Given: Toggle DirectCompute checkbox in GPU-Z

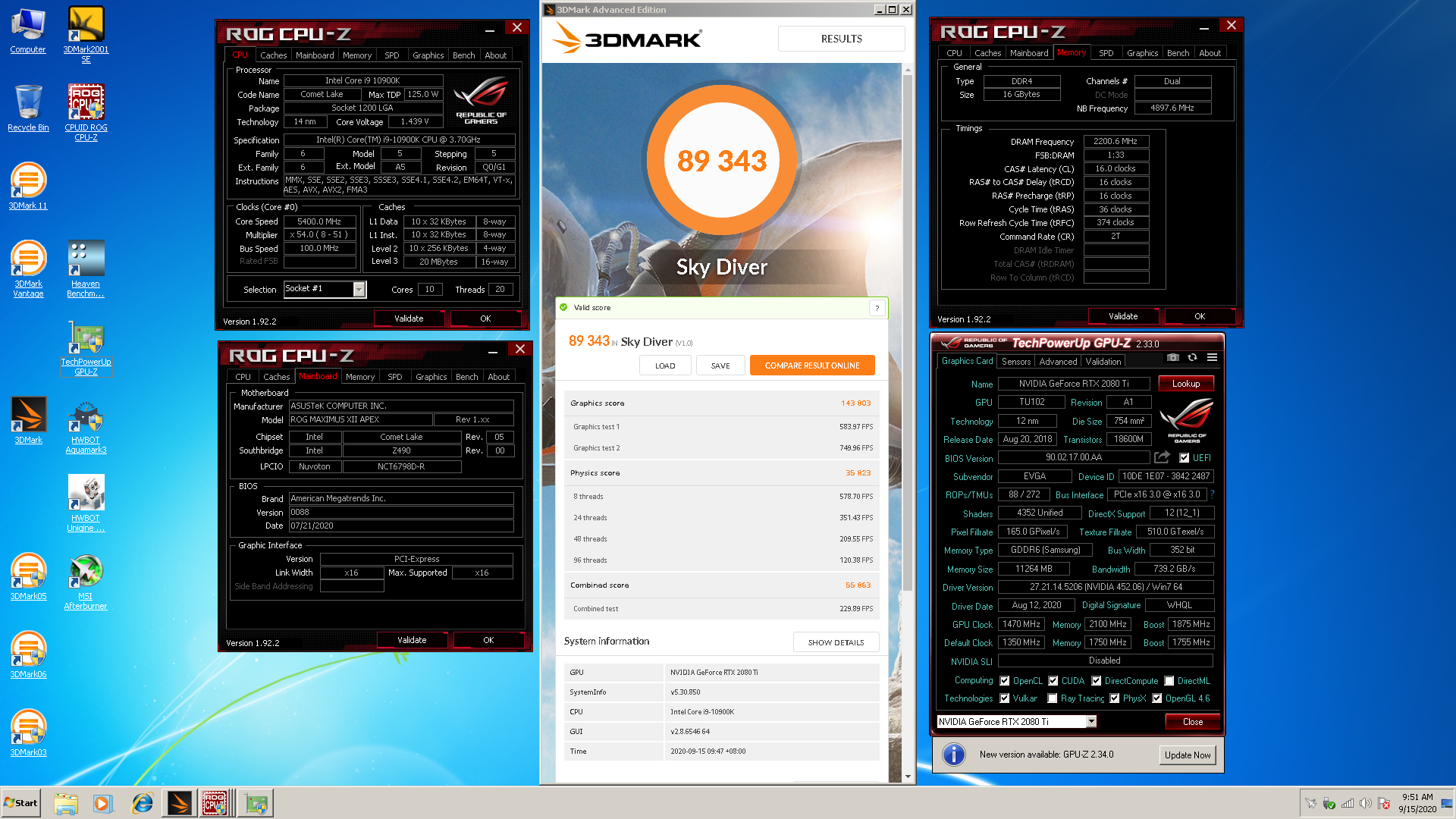Looking at the screenshot, I should pos(1097,681).
